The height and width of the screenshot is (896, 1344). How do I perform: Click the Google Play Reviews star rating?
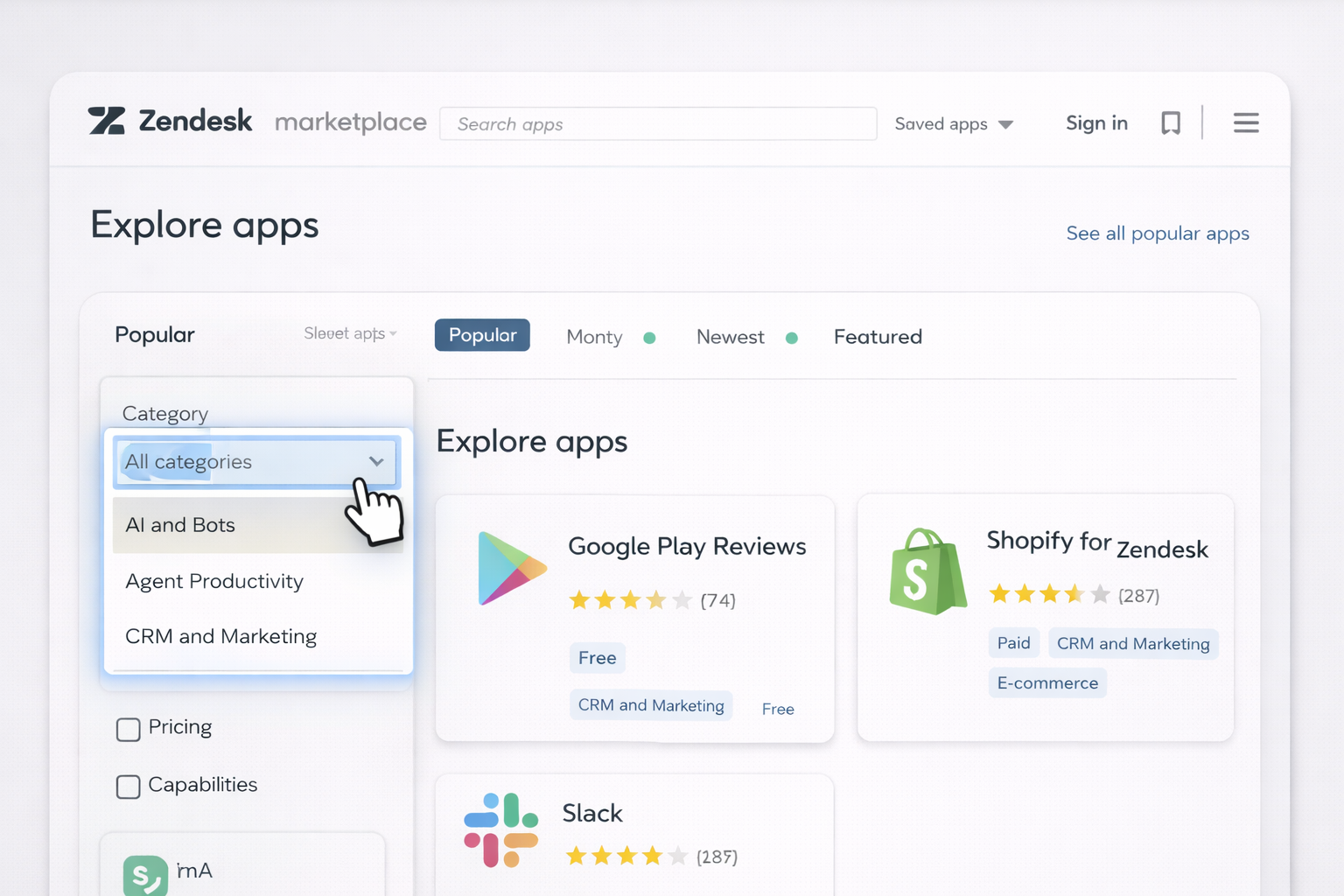630,600
